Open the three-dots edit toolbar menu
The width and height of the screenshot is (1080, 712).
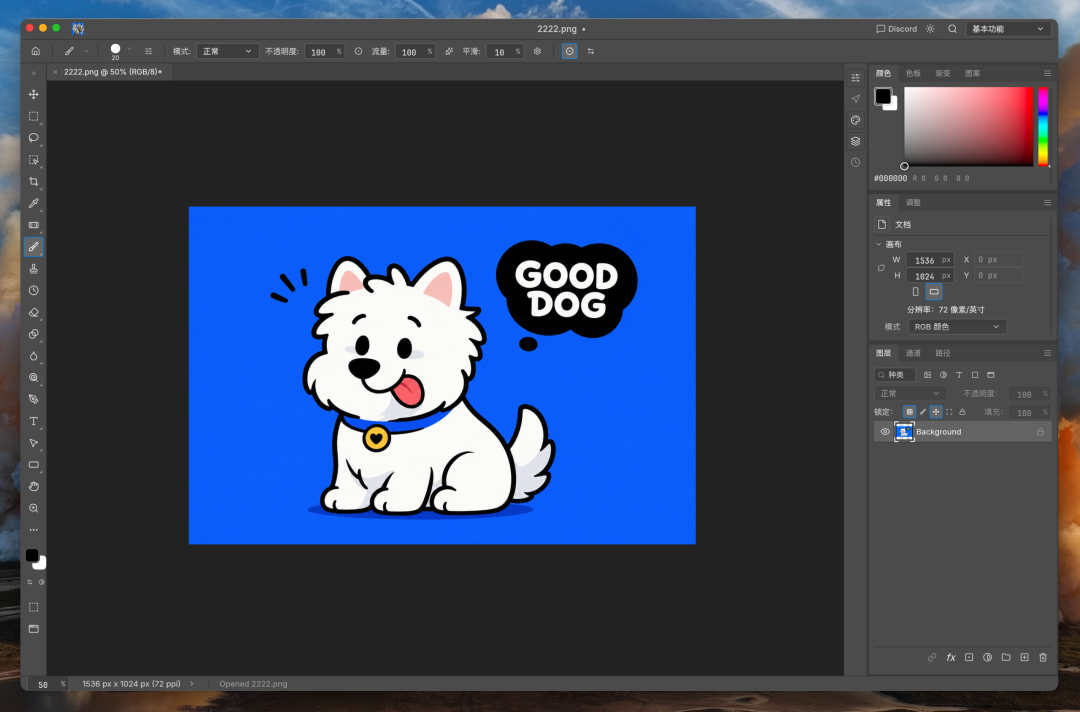click(x=33, y=530)
